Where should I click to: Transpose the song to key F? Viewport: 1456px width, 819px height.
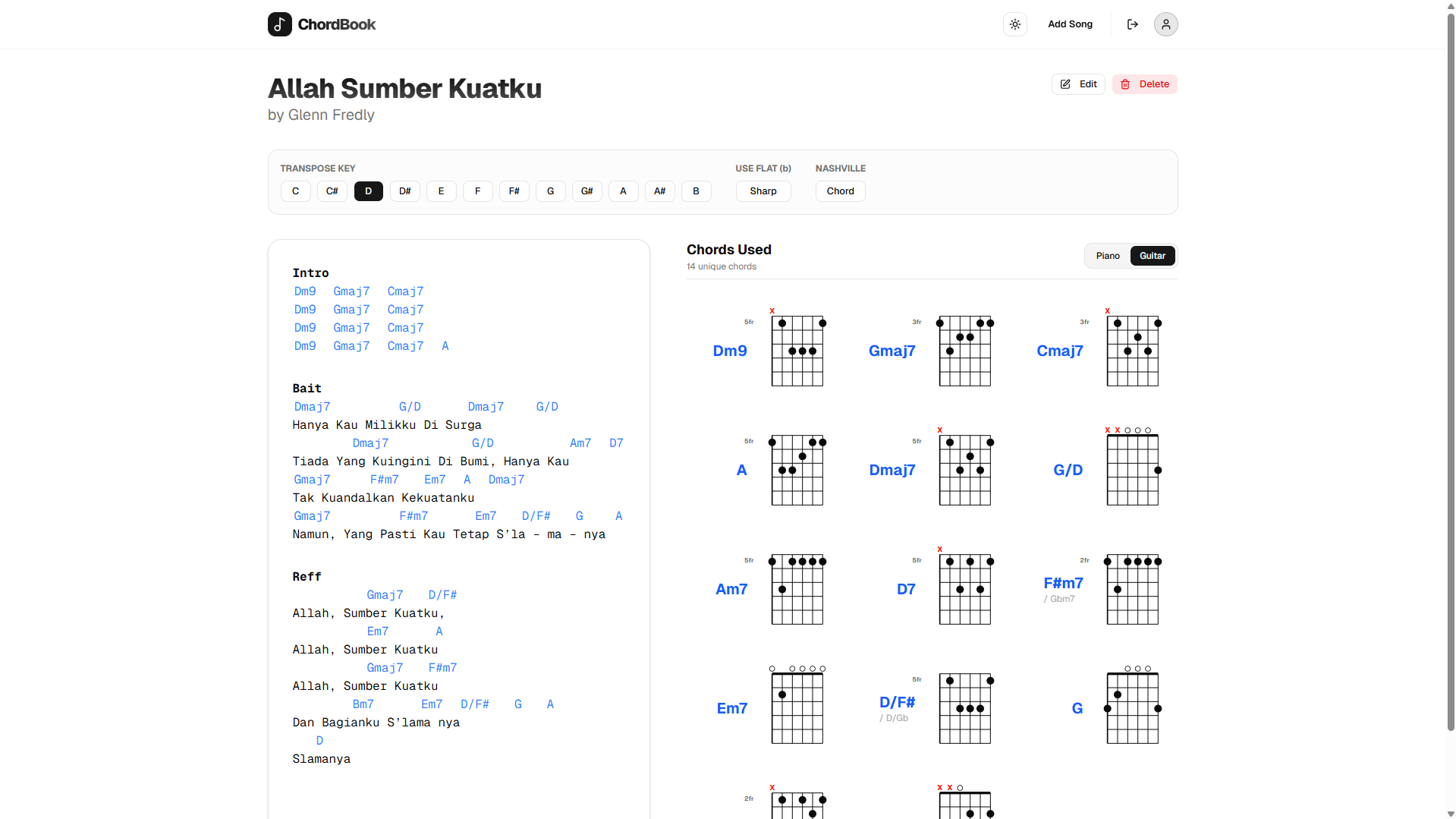[478, 191]
